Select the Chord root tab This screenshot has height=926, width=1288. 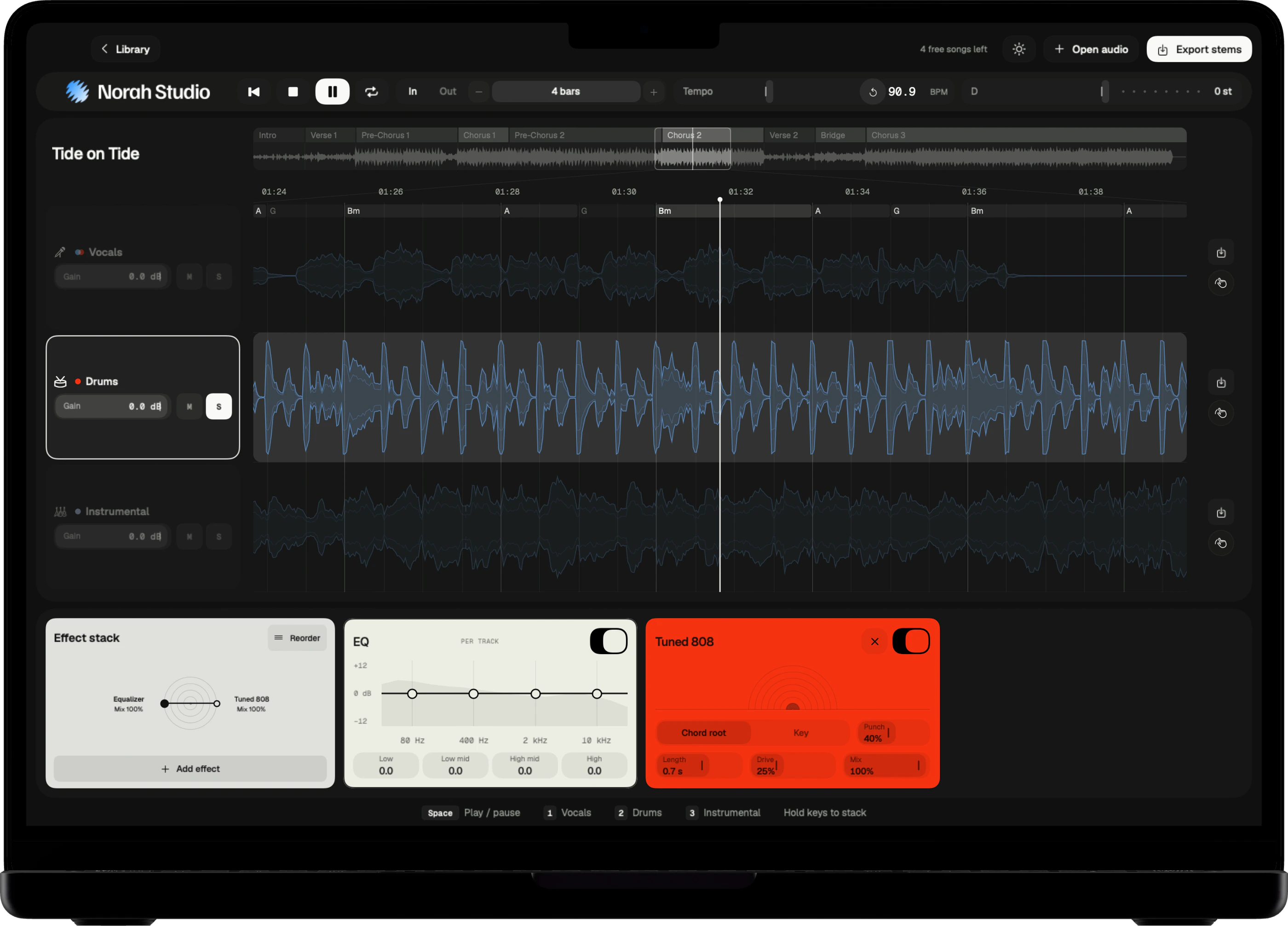[704, 733]
